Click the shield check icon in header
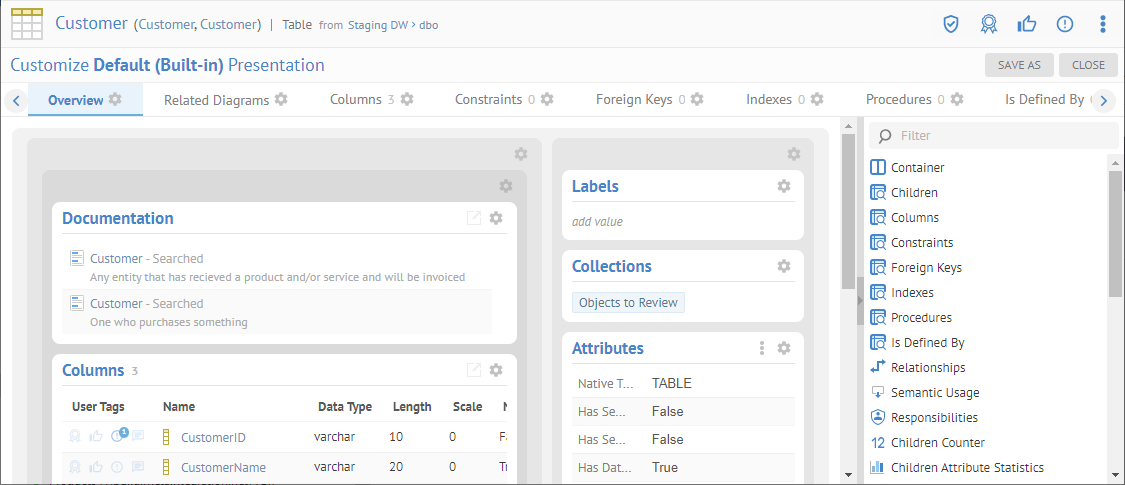The height and width of the screenshot is (485, 1125). 951,24
